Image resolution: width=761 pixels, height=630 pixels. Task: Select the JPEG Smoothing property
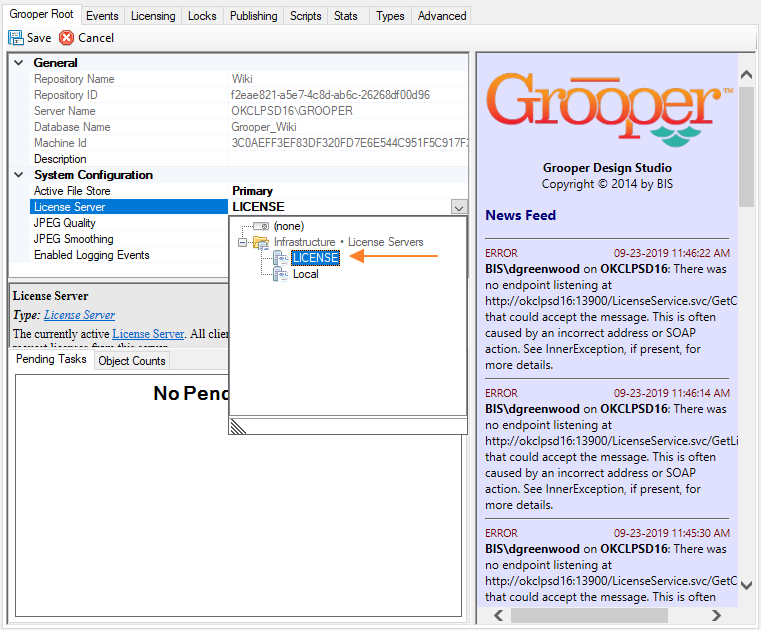[x=129, y=239]
